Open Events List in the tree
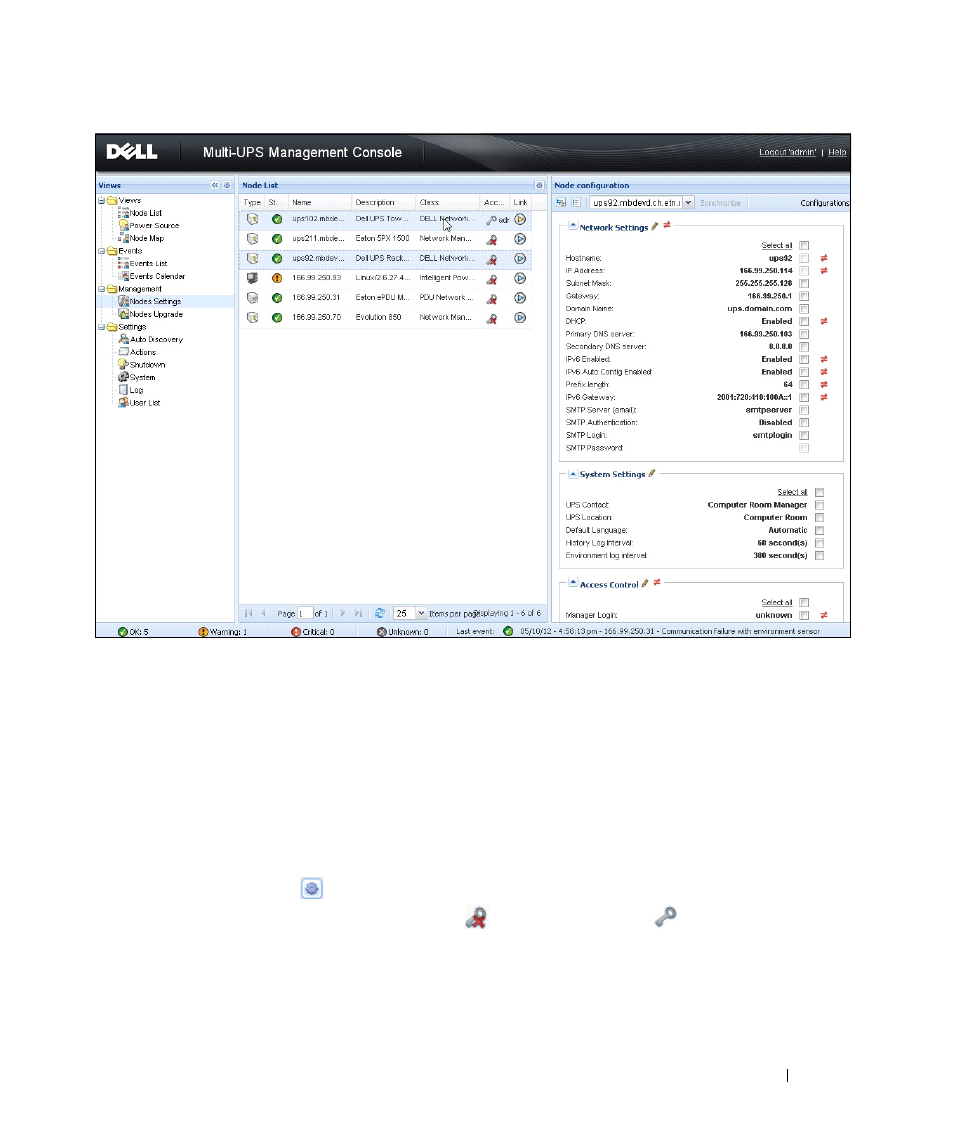This screenshot has height=1145, width=954. (148, 264)
